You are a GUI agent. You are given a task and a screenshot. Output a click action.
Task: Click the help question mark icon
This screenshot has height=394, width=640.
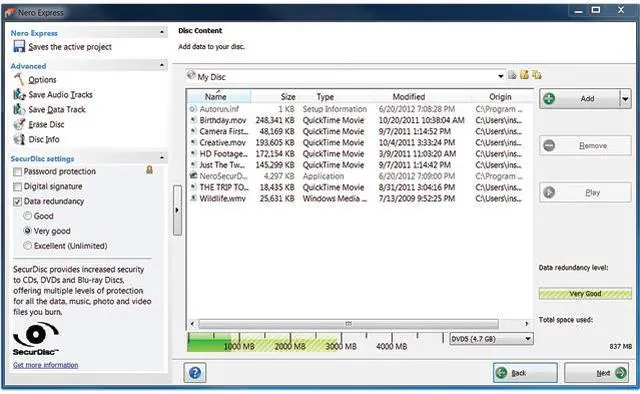coord(195,372)
